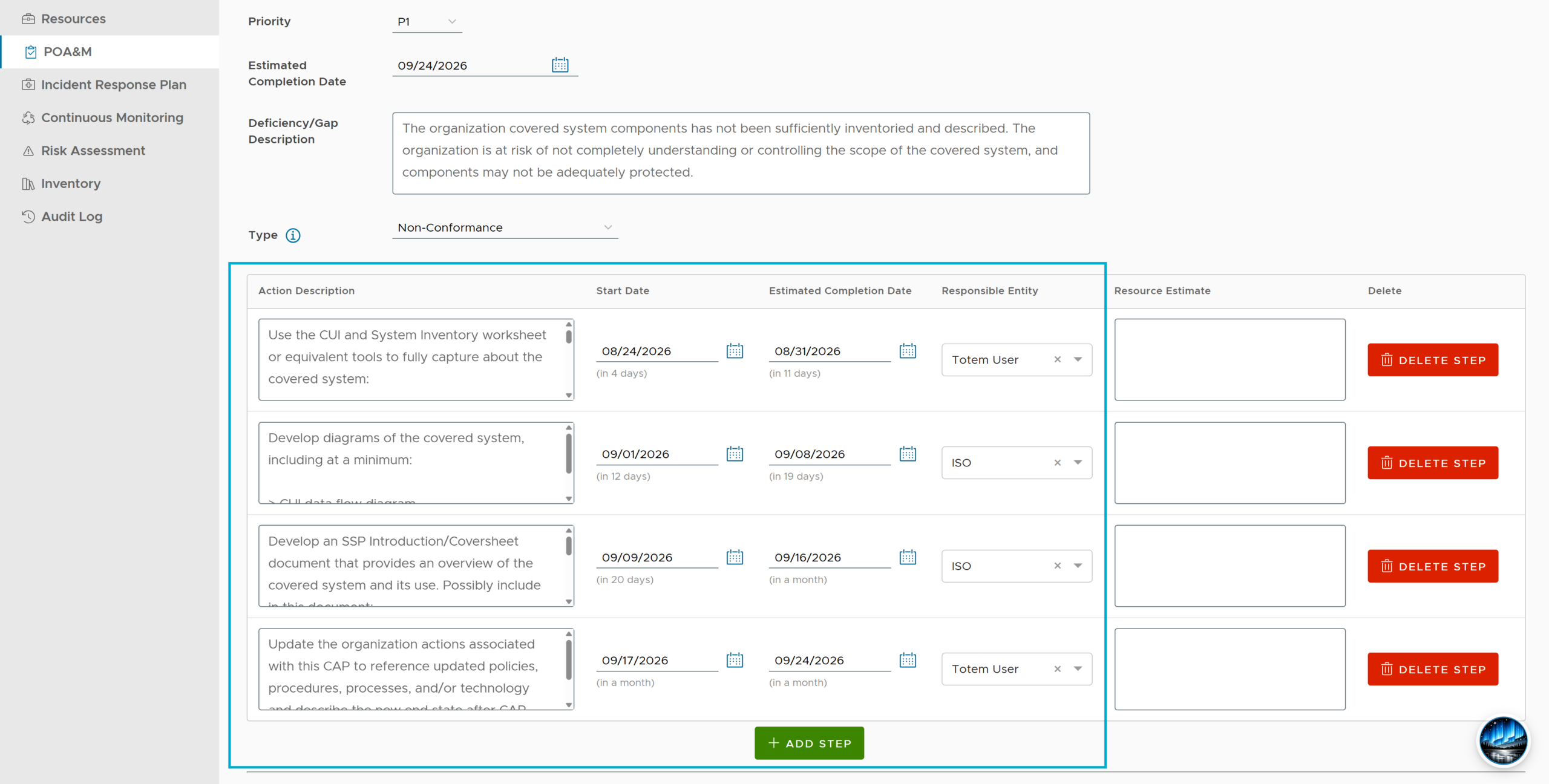Click the Responsible Entity column header

click(989, 291)
